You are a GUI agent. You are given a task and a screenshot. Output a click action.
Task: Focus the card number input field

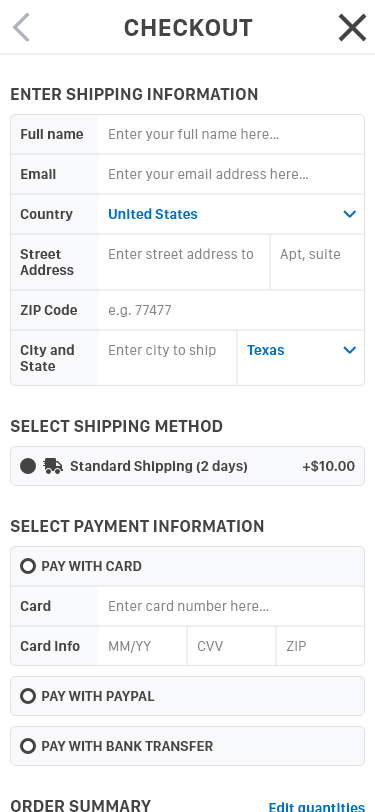[231, 606]
